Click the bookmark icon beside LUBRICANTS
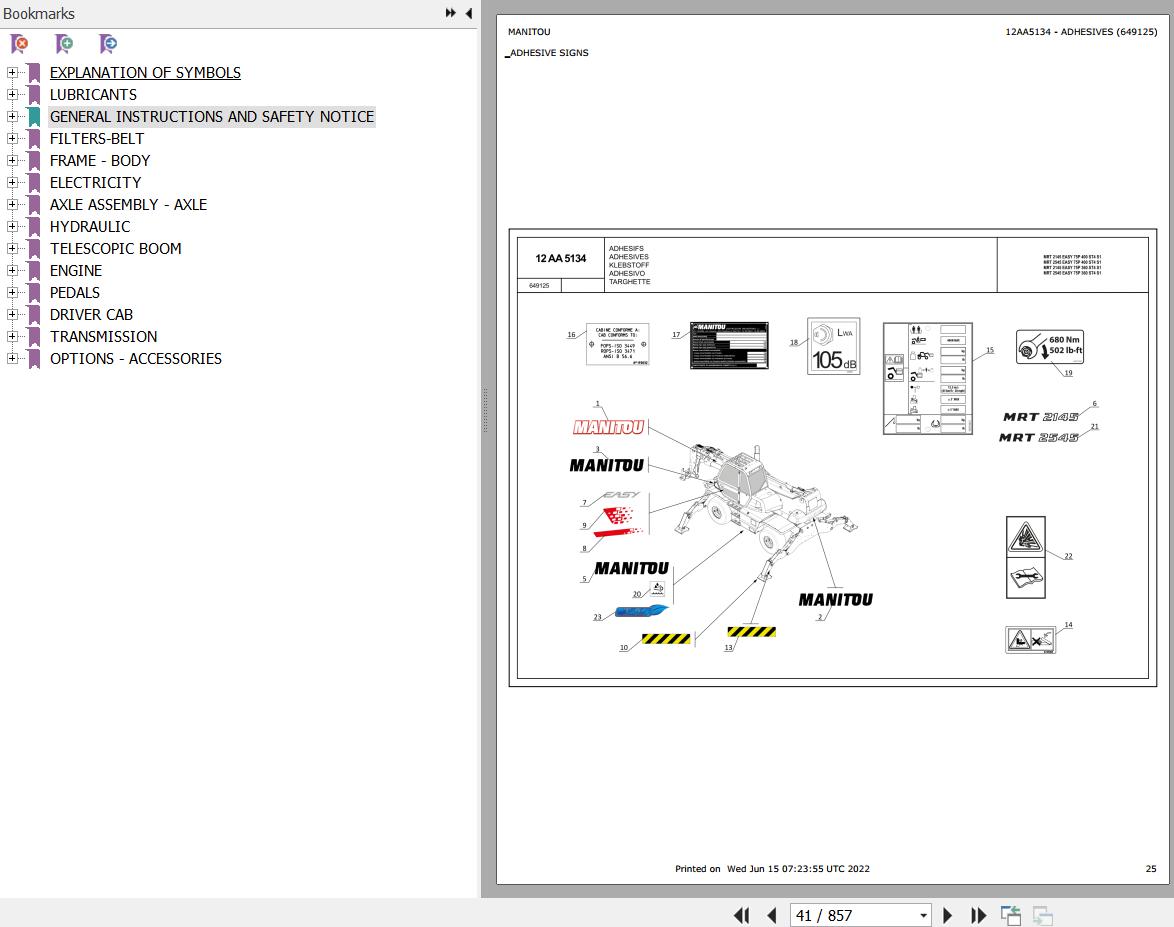This screenshot has height=927, width=1174. click(34, 94)
